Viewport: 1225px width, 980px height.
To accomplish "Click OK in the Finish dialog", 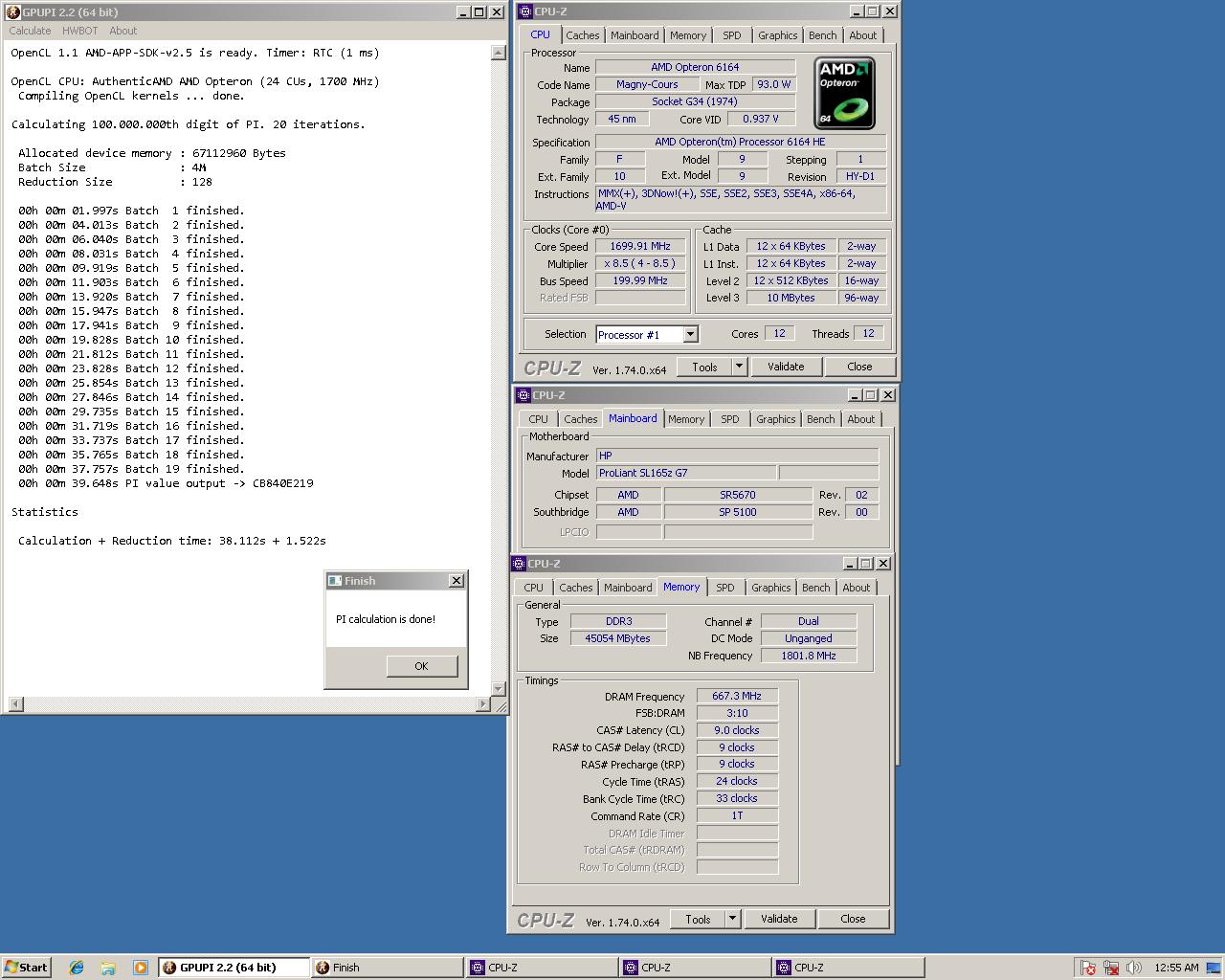I will 421,666.
